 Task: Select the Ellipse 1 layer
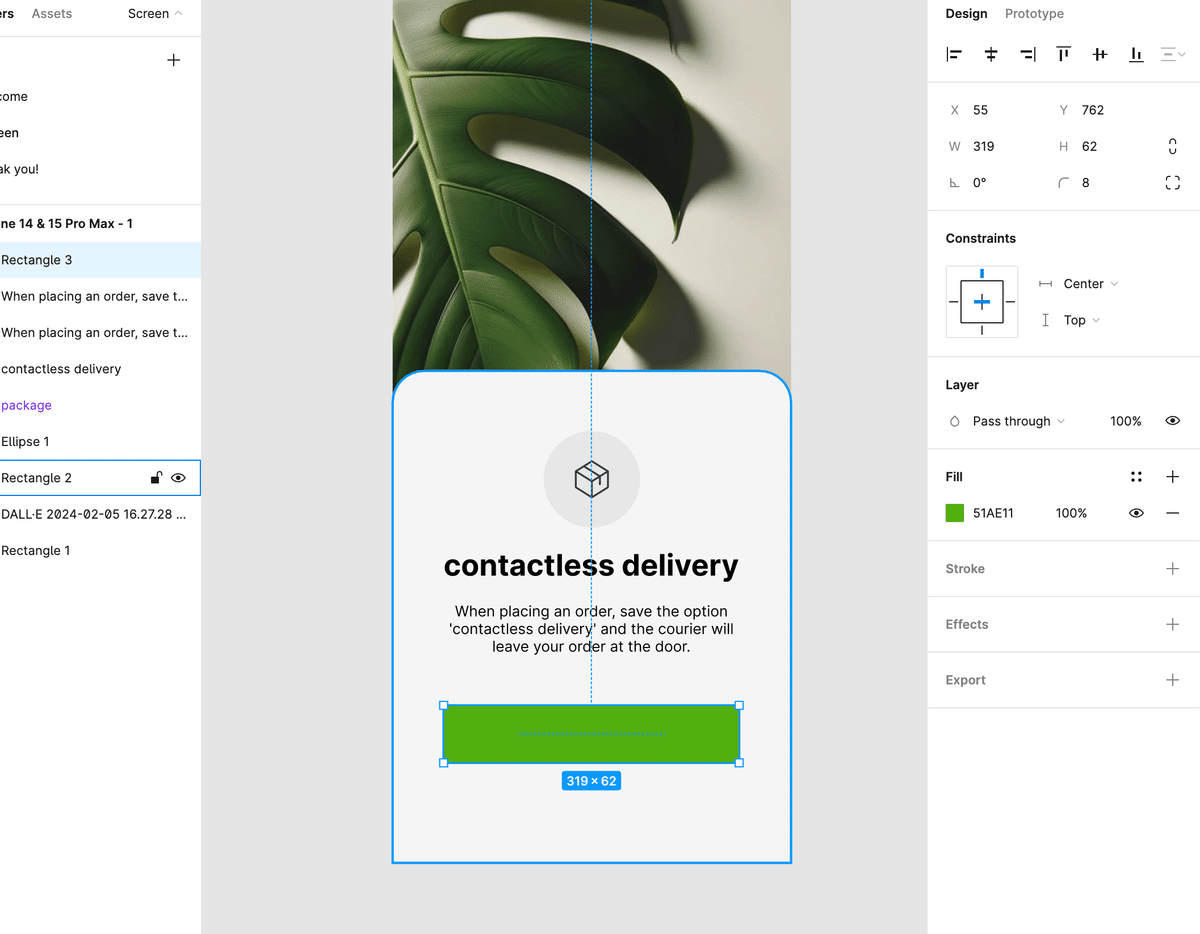tap(100, 441)
